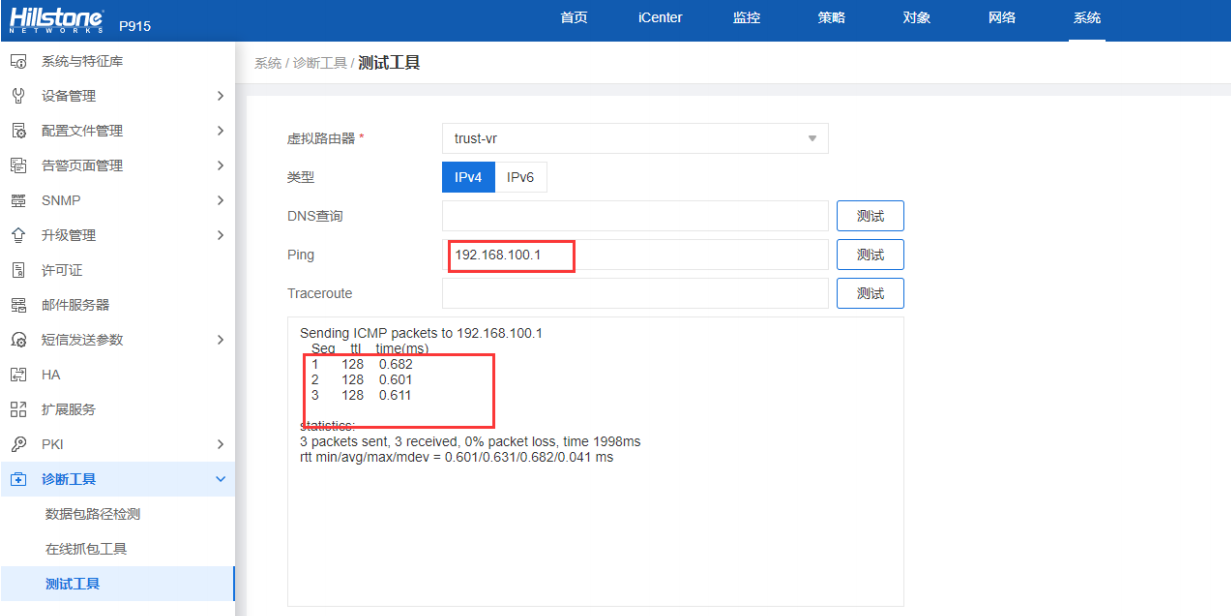Click the 升级管理 upload icon
This screenshot has height=616, width=1231.
click(18, 235)
